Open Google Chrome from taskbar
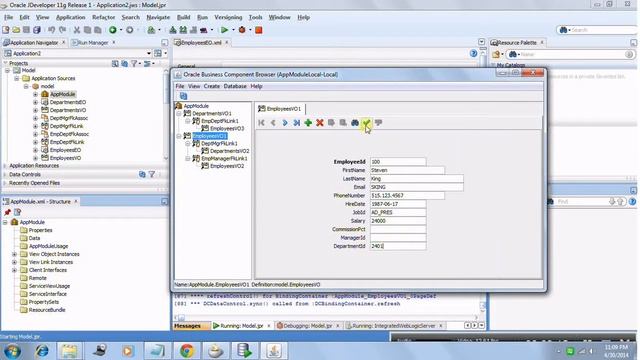 187,351
